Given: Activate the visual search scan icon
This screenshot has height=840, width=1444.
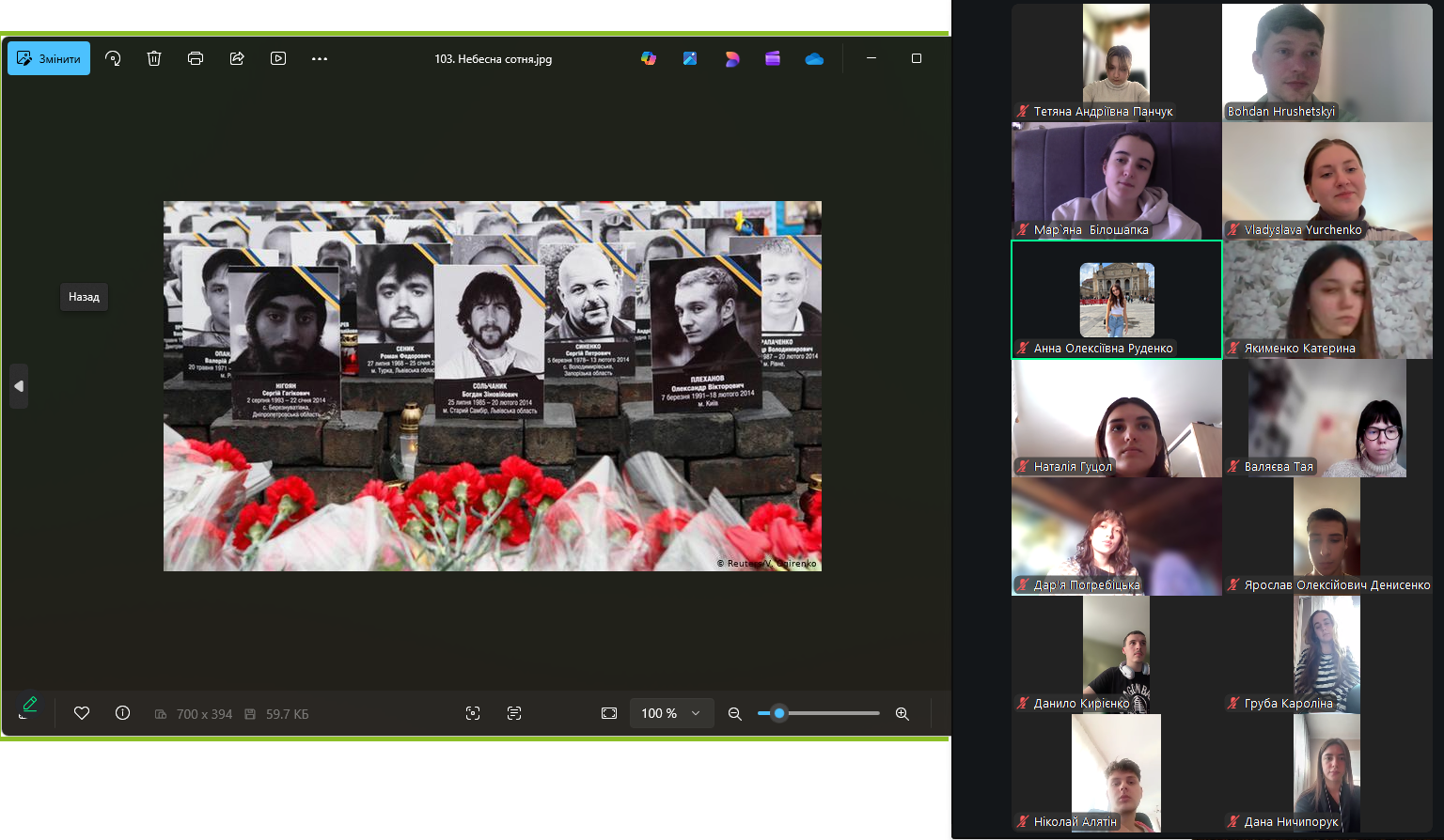Looking at the screenshot, I should click(x=473, y=713).
